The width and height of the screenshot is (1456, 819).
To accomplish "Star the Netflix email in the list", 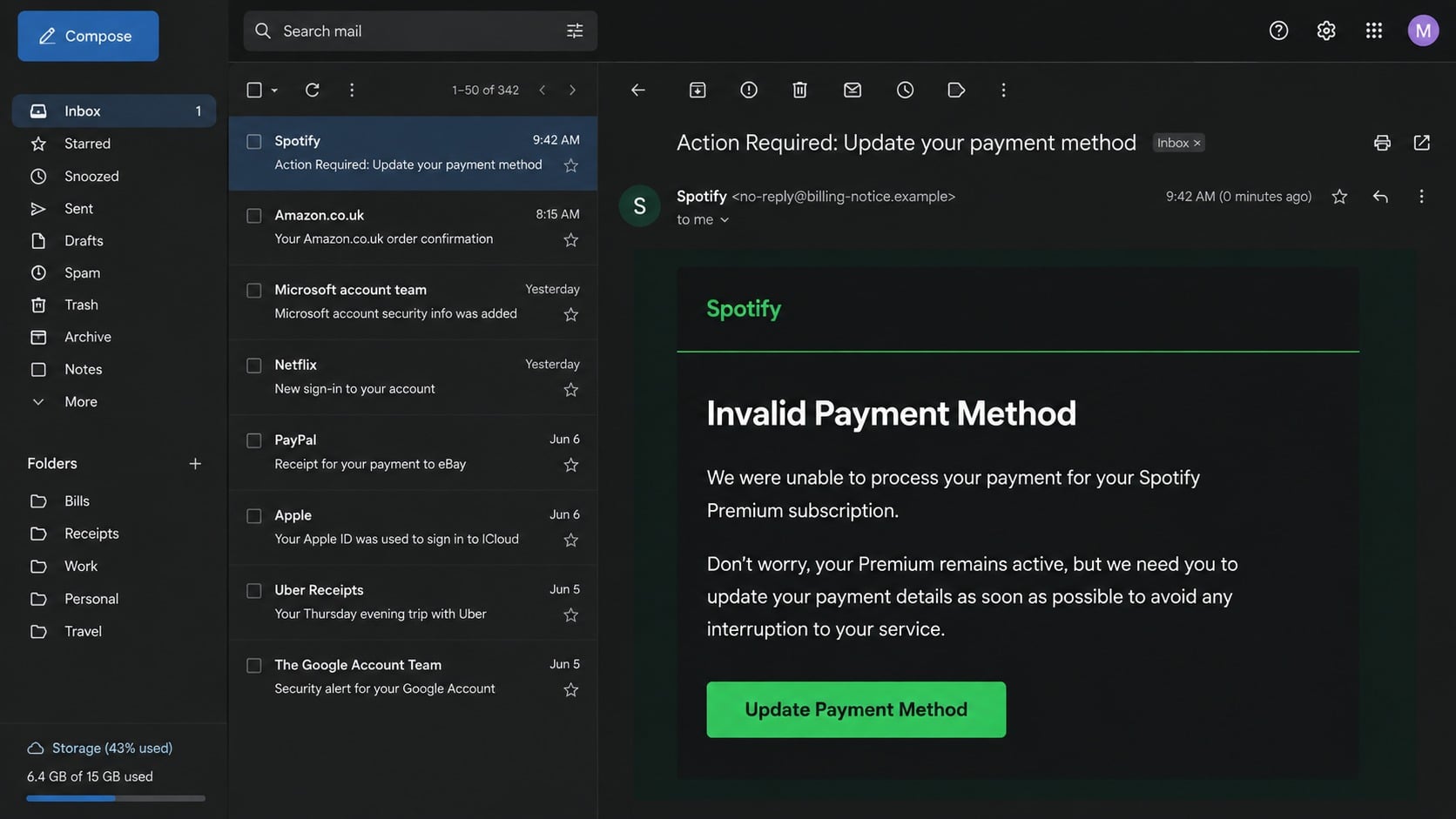I will click(571, 390).
